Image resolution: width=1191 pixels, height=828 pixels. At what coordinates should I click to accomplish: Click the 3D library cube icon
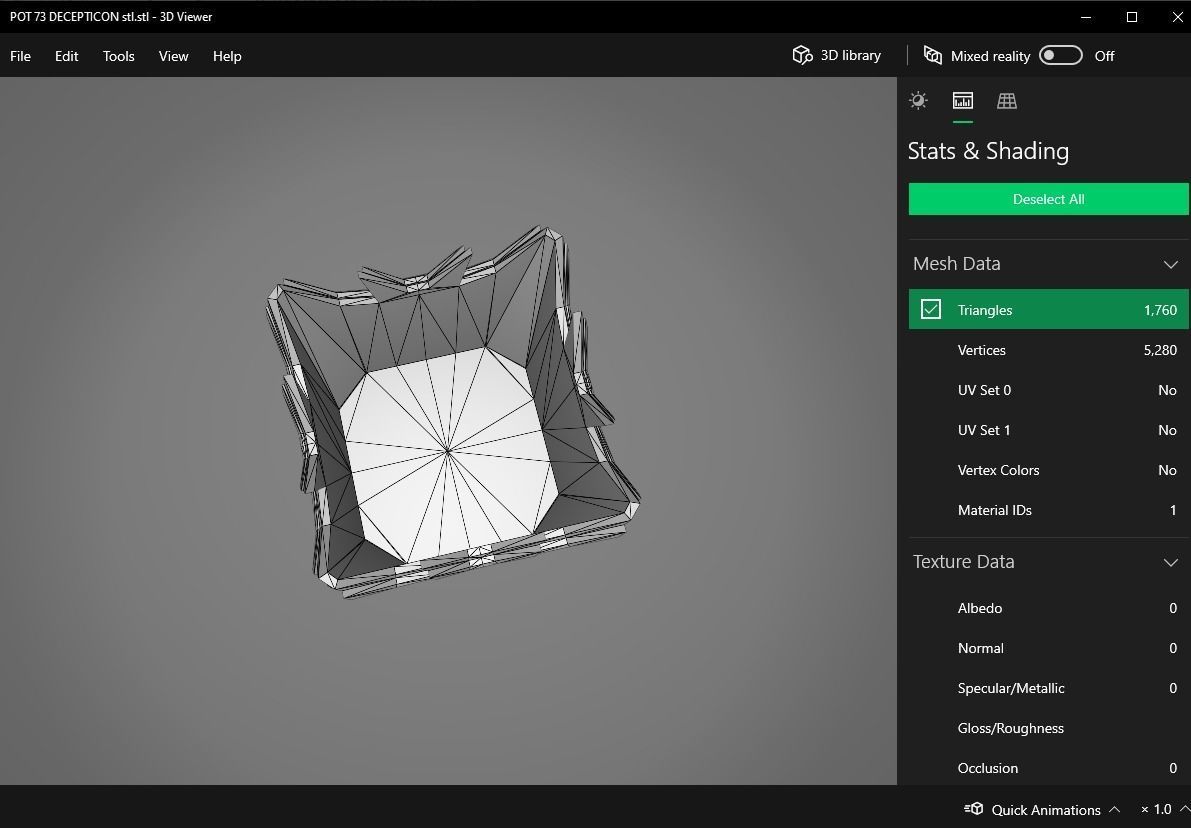(x=802, y=55)
